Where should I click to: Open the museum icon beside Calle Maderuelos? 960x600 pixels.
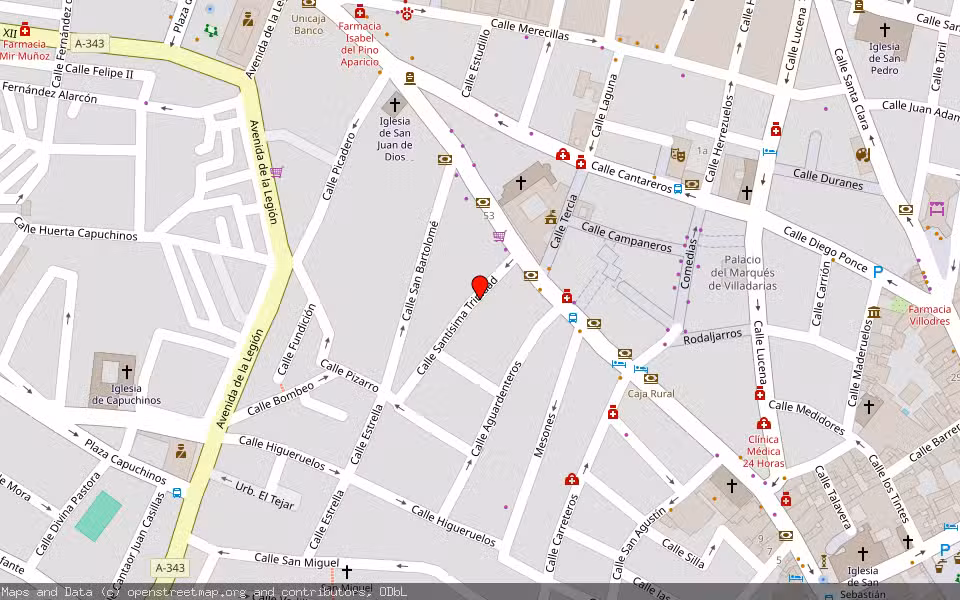[x=874, y=312]
